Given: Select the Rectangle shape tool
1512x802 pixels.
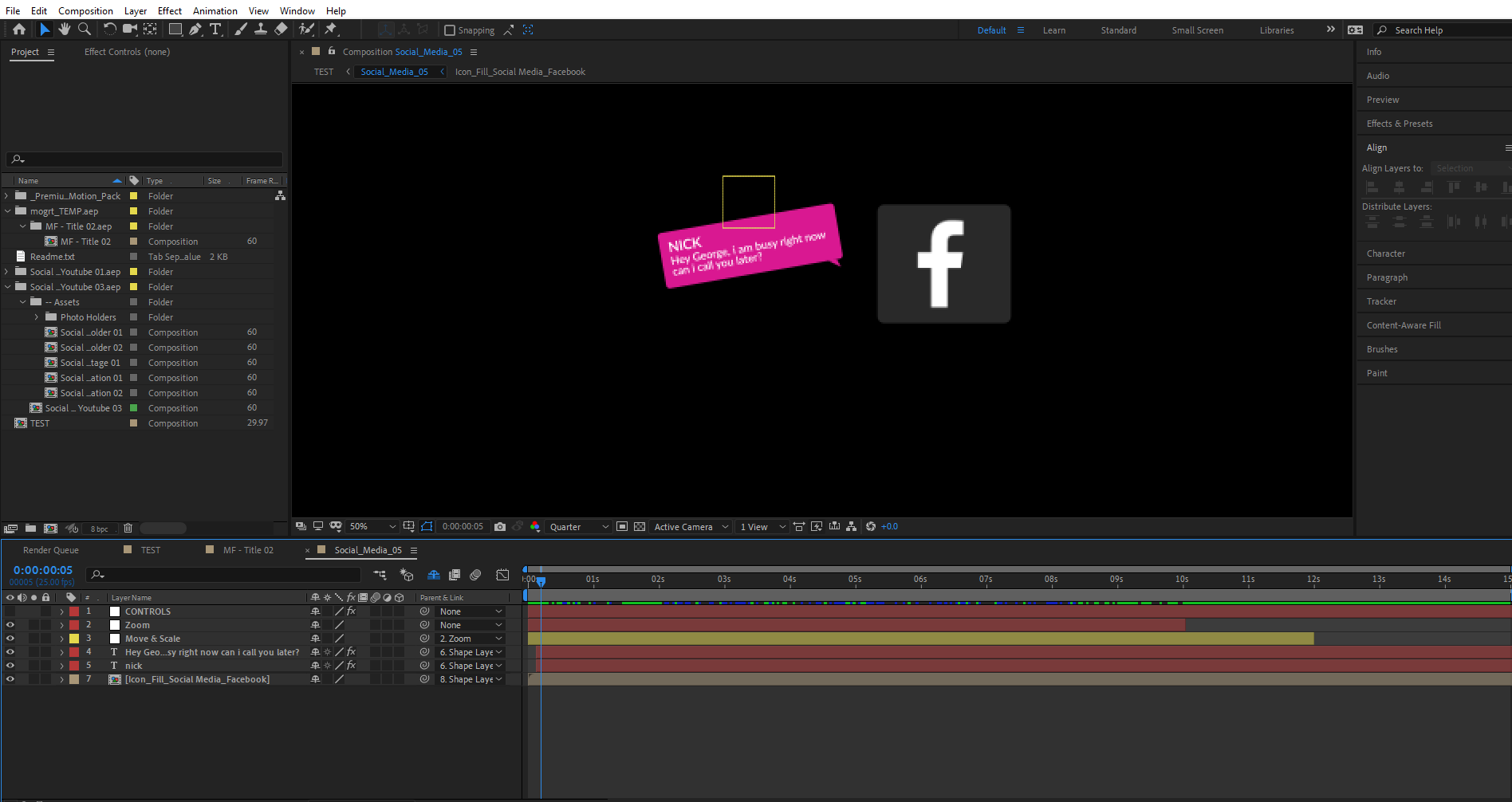Looking at the screenshot, I should pyautogui.click(x=175, y=29).
